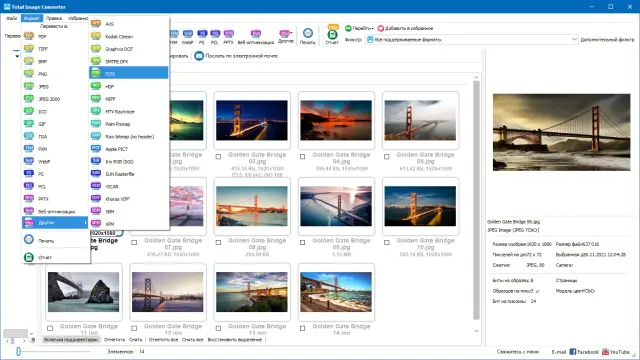Tick the checkbox for Golden Gate Bridge 09.jpg
The image size is (640, 360).
(302, 242)
